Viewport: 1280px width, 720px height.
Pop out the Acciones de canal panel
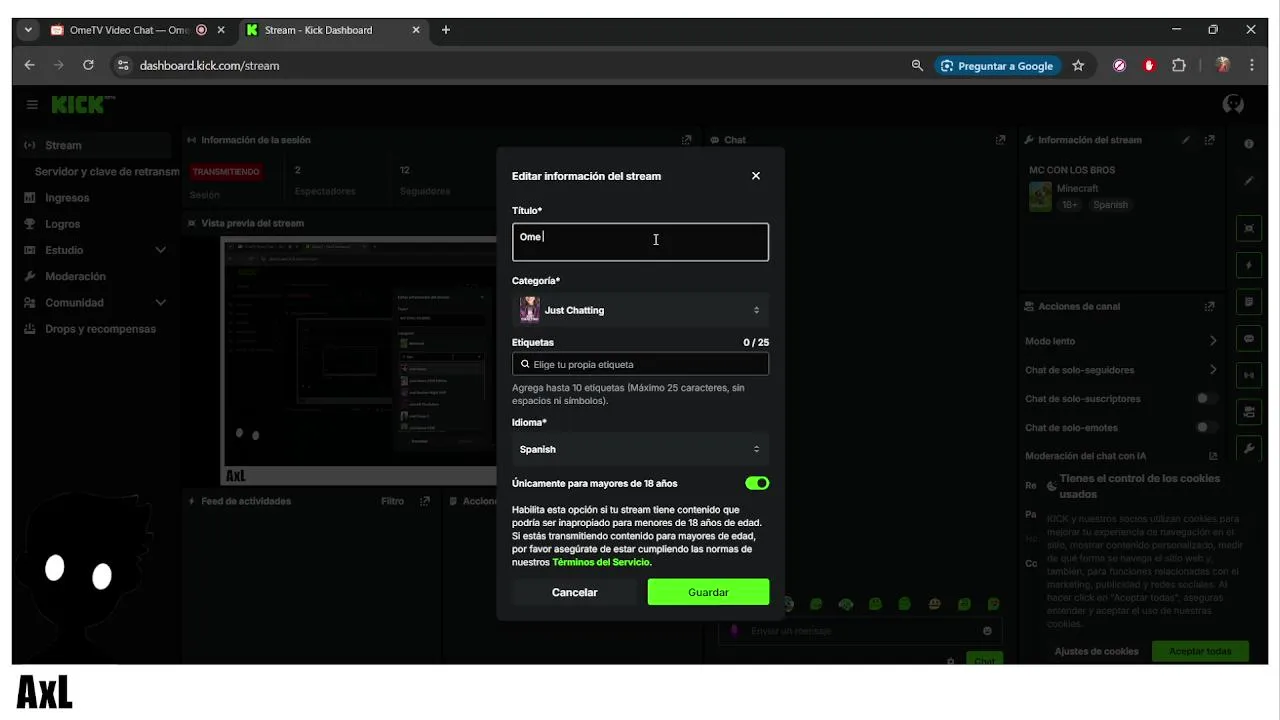point(1209,306)
